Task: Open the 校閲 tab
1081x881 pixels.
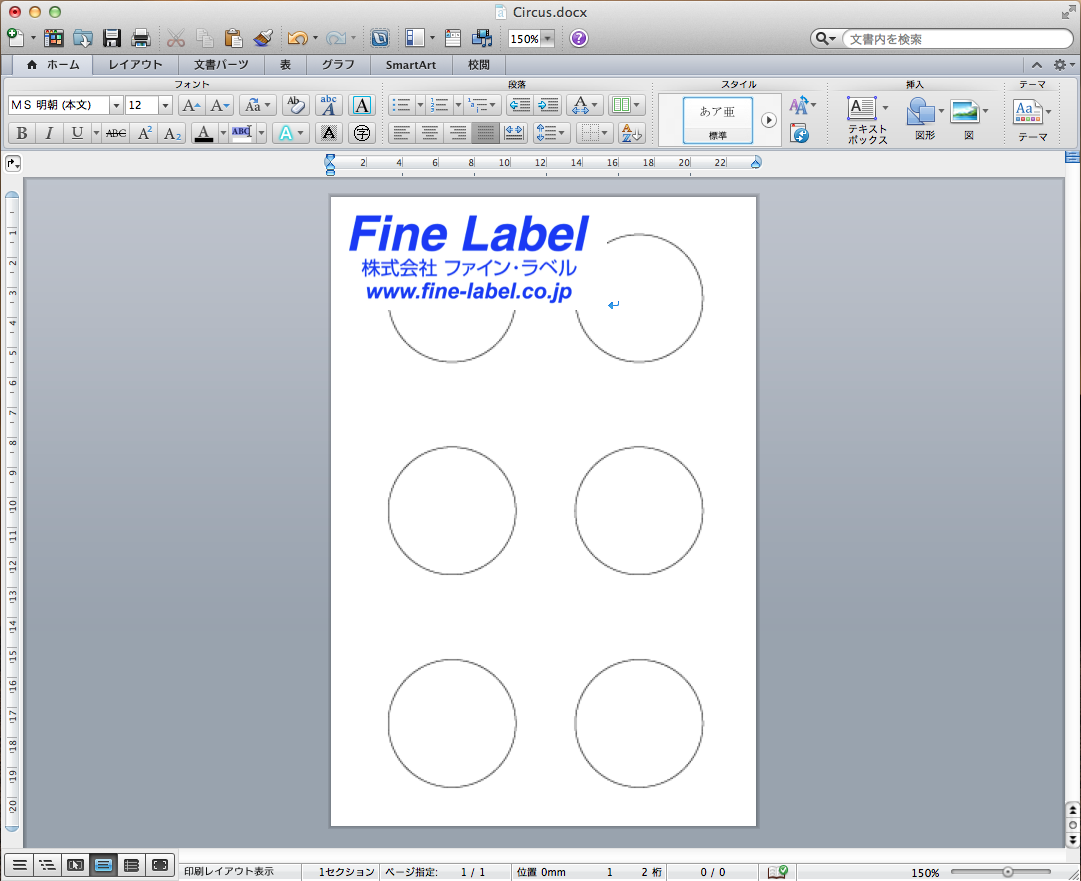Action: pyautogui.click(x=478, y=65)
